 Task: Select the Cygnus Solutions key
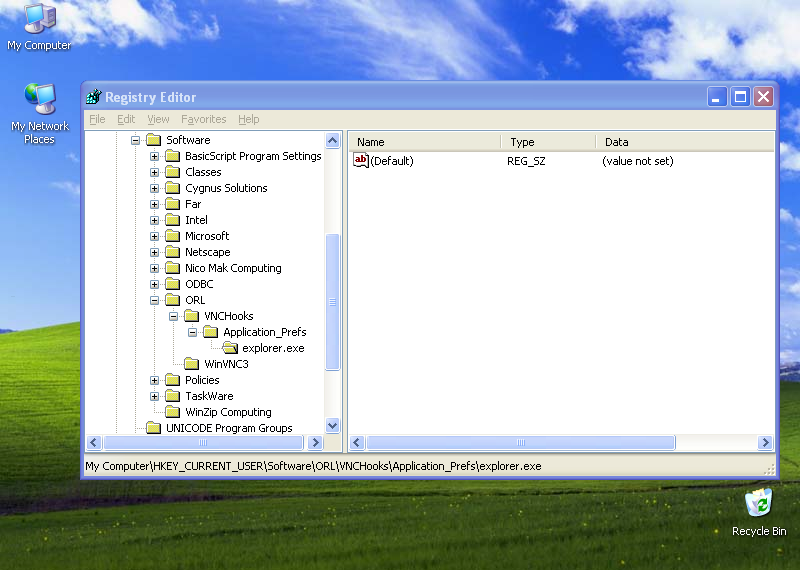pos(226,188)
